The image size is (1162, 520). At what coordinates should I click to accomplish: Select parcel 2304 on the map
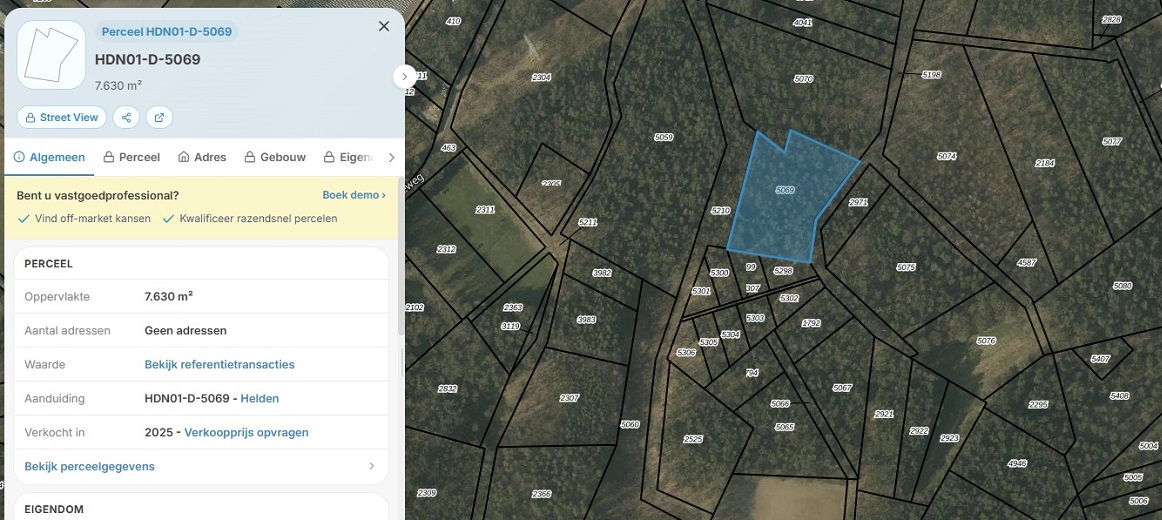542,77
